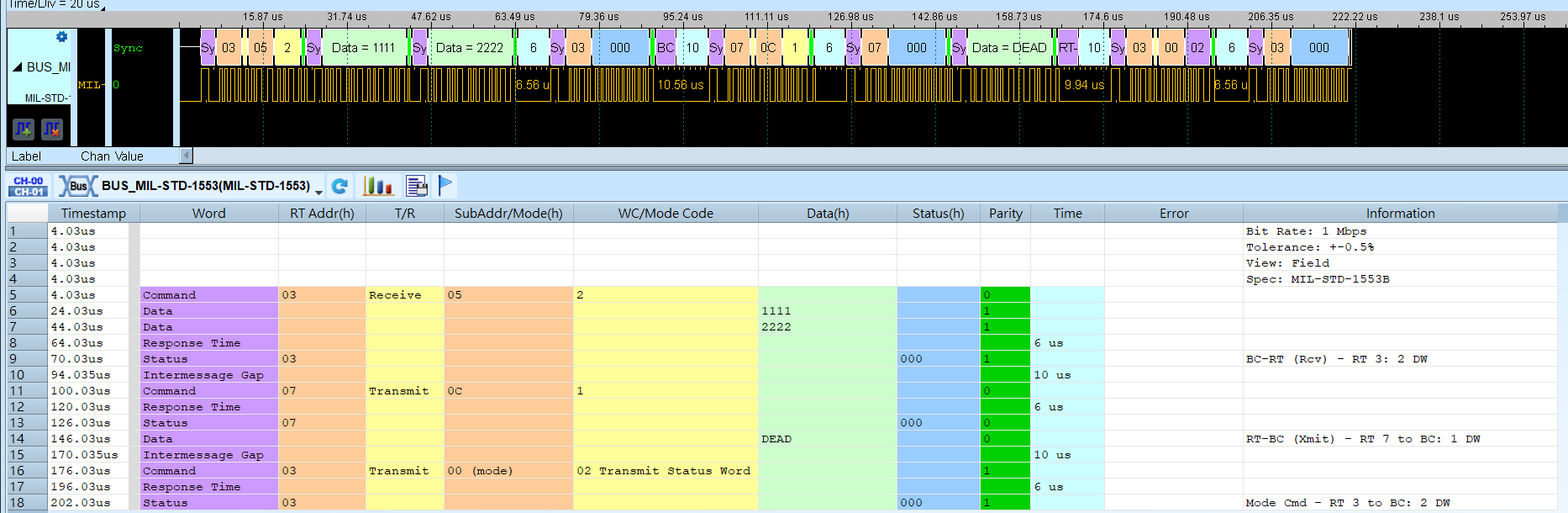Viewport: 1568px width, 513px height.
Task: Click the 142.86 us time ruler mark
Action: point(934,17)
